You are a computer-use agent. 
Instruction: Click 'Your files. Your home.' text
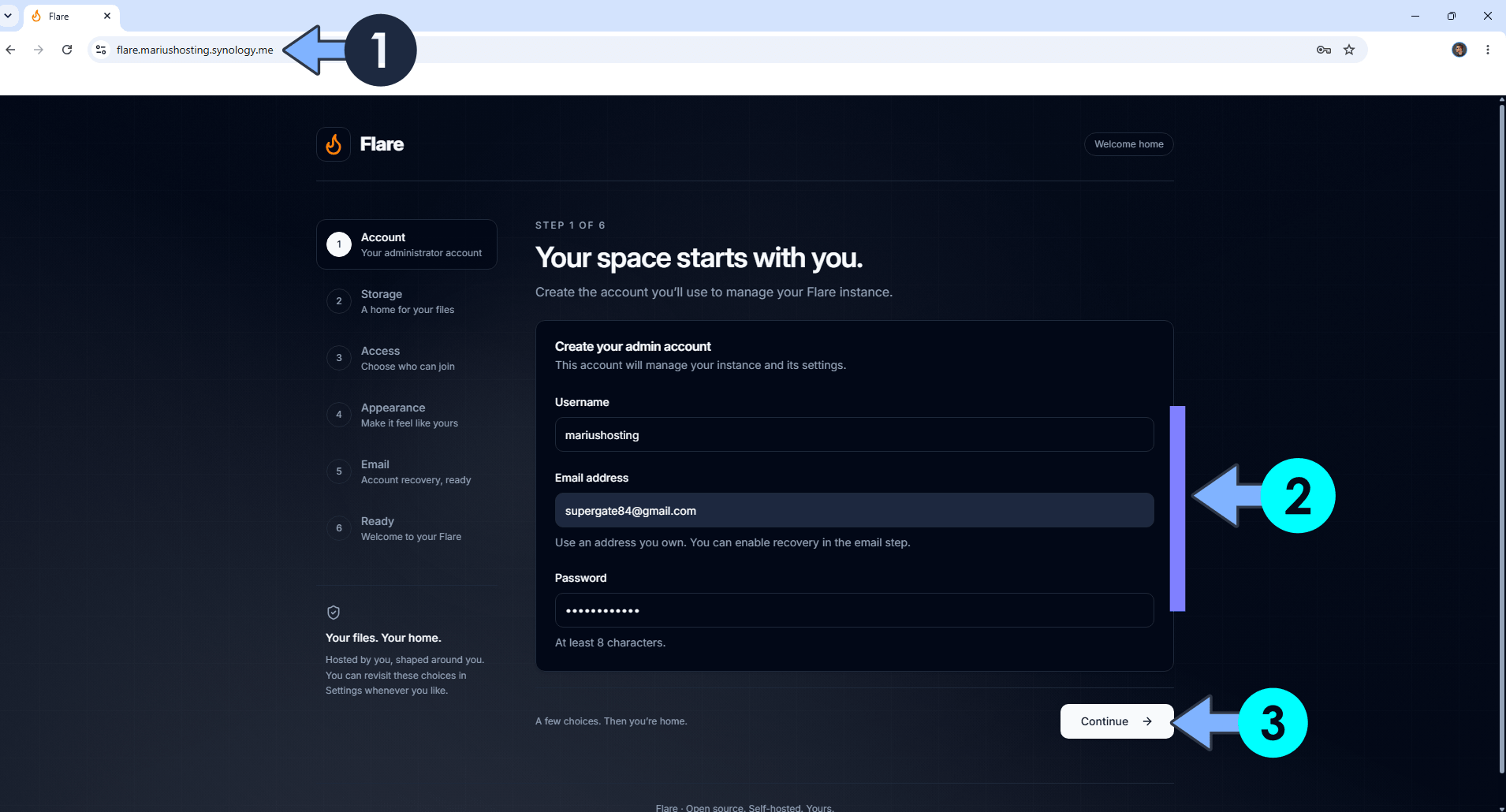[383, 638]
